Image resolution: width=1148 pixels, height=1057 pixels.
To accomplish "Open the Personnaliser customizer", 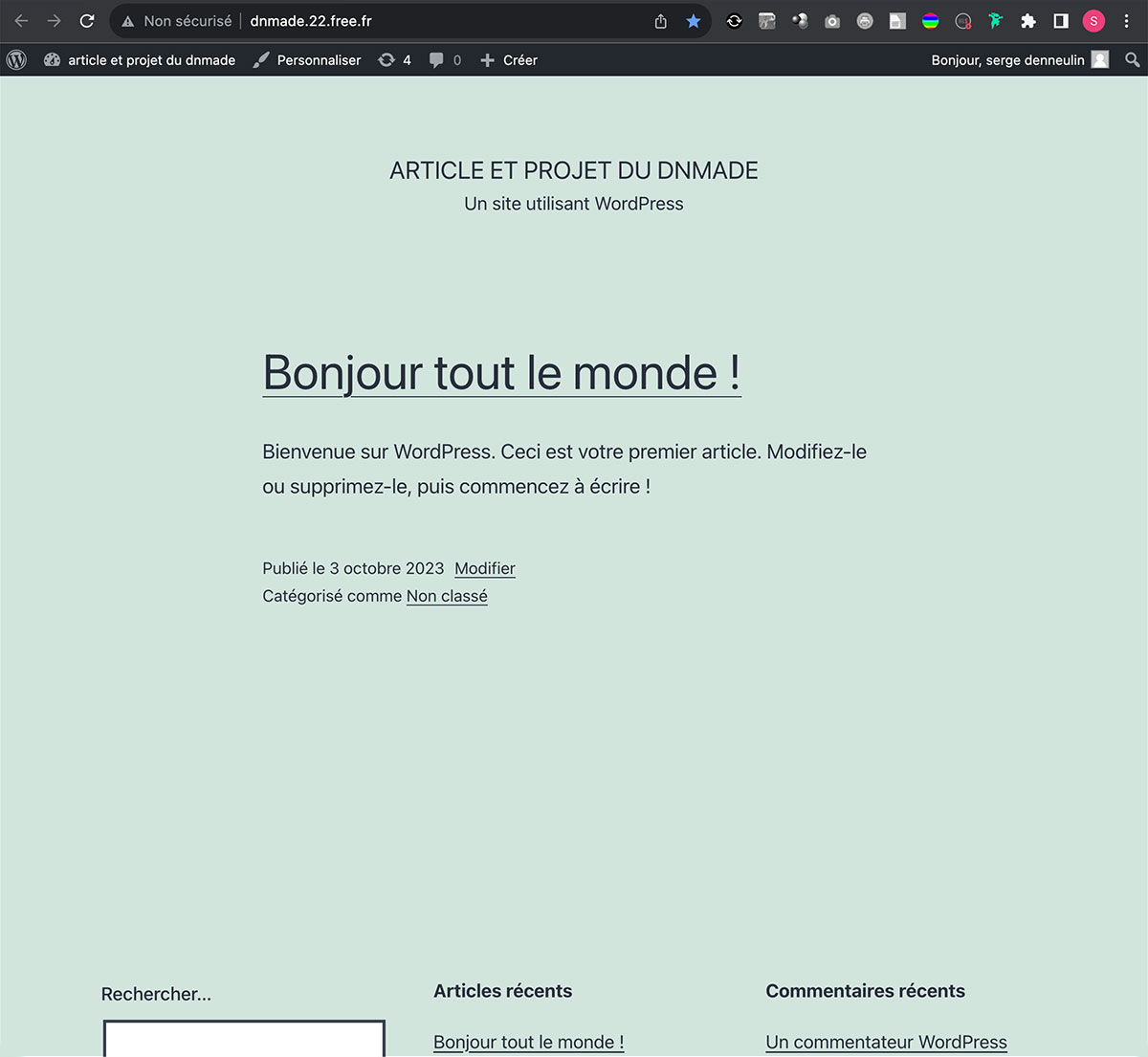I will (x=307, y=59).
